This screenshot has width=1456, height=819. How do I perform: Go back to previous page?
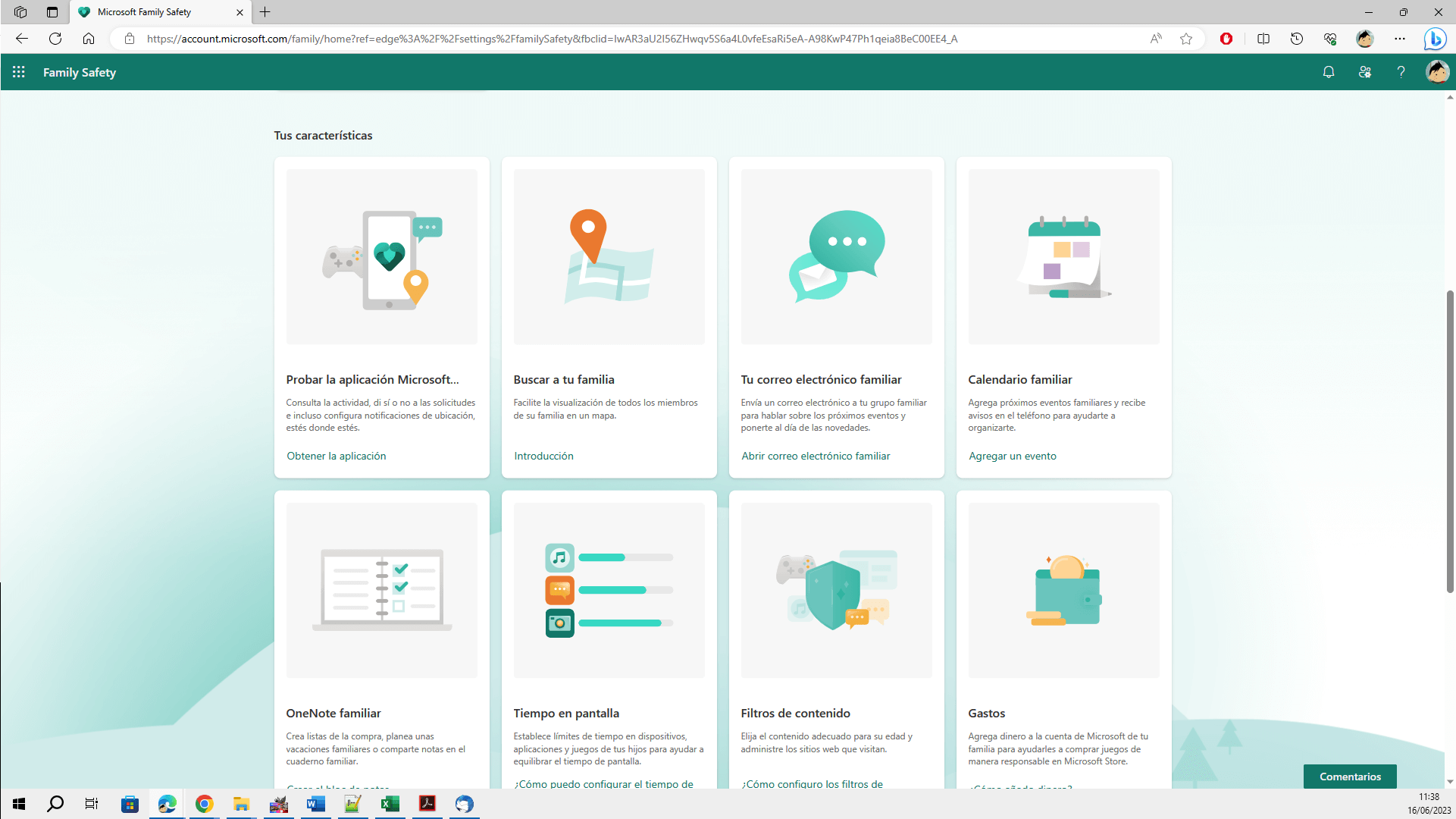tap(22, 39)
